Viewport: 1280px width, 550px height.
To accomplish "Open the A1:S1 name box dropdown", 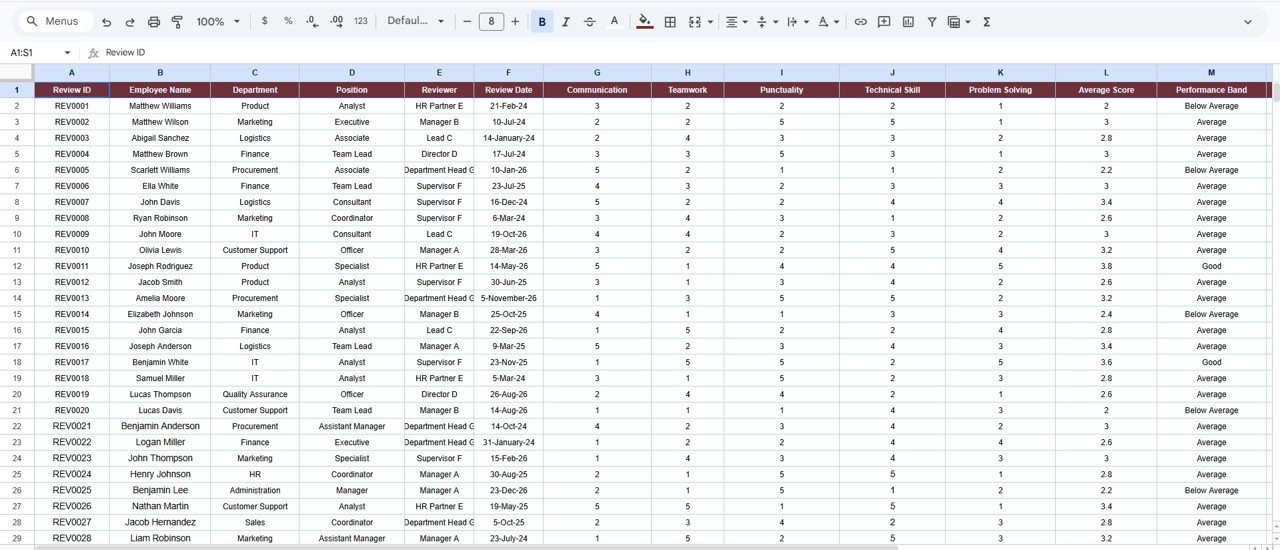I will point(67,52).
